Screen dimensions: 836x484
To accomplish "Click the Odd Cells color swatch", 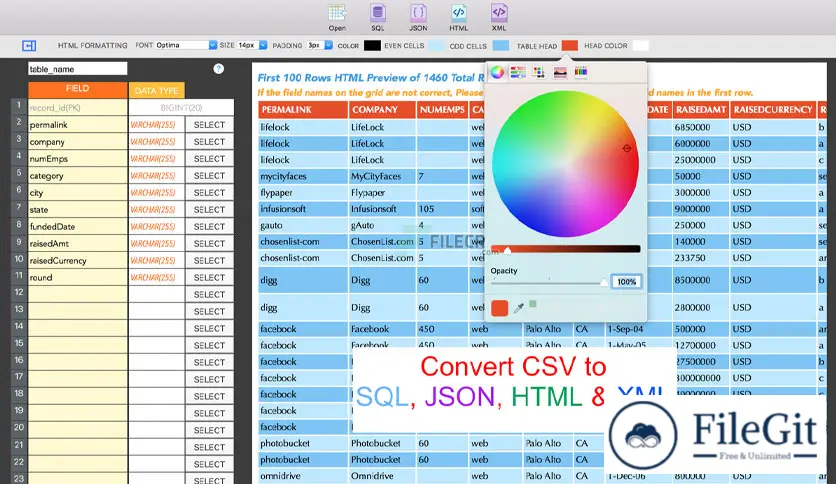I will pyautogui.click(x=501, y=46).
